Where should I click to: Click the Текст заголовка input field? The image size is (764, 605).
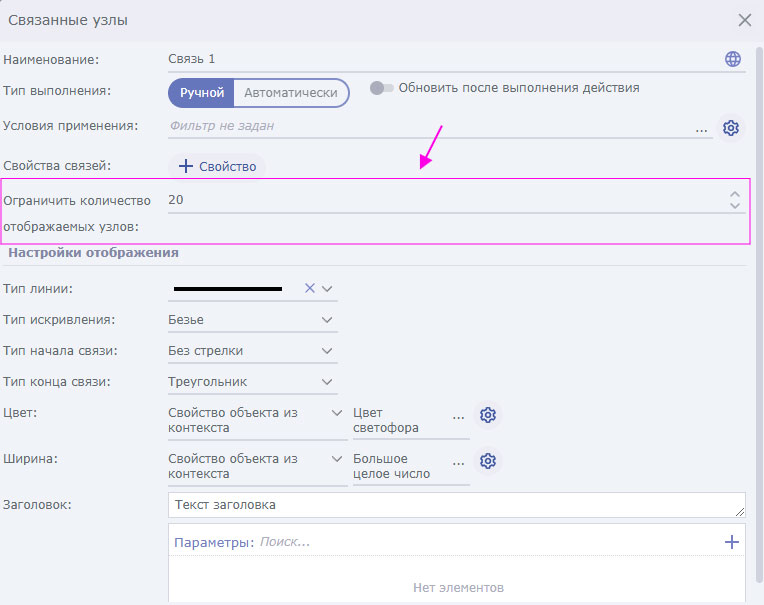pos(457,505)
